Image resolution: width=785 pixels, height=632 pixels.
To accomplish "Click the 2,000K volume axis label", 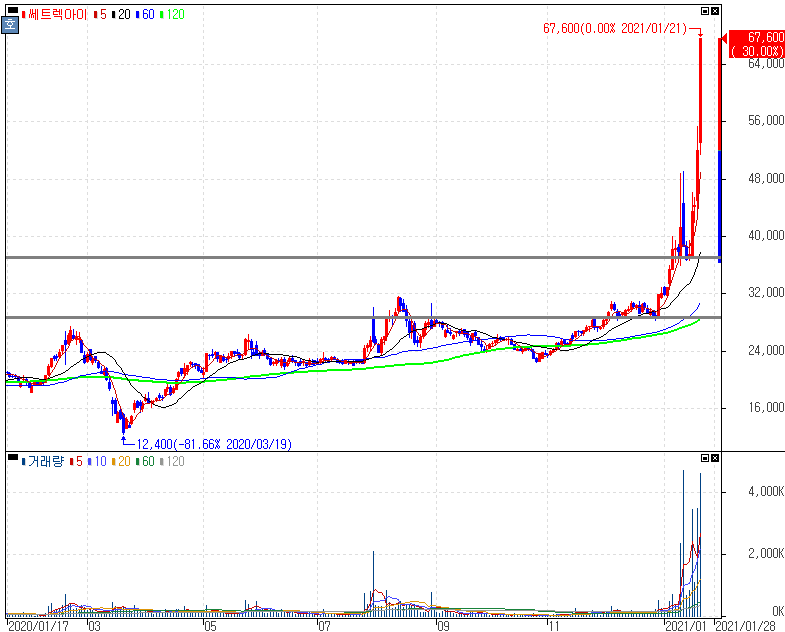I will (766, 553).
